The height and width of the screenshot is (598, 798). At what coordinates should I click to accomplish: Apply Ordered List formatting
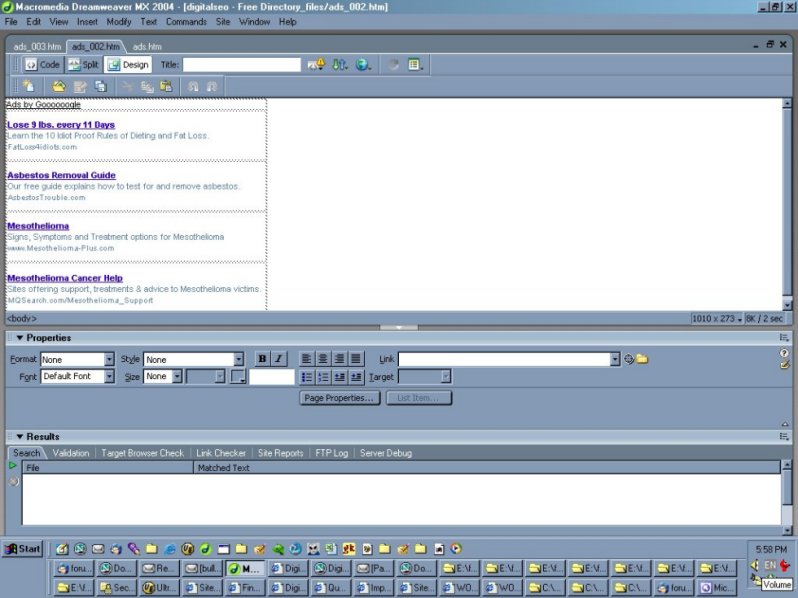(323, 377)
